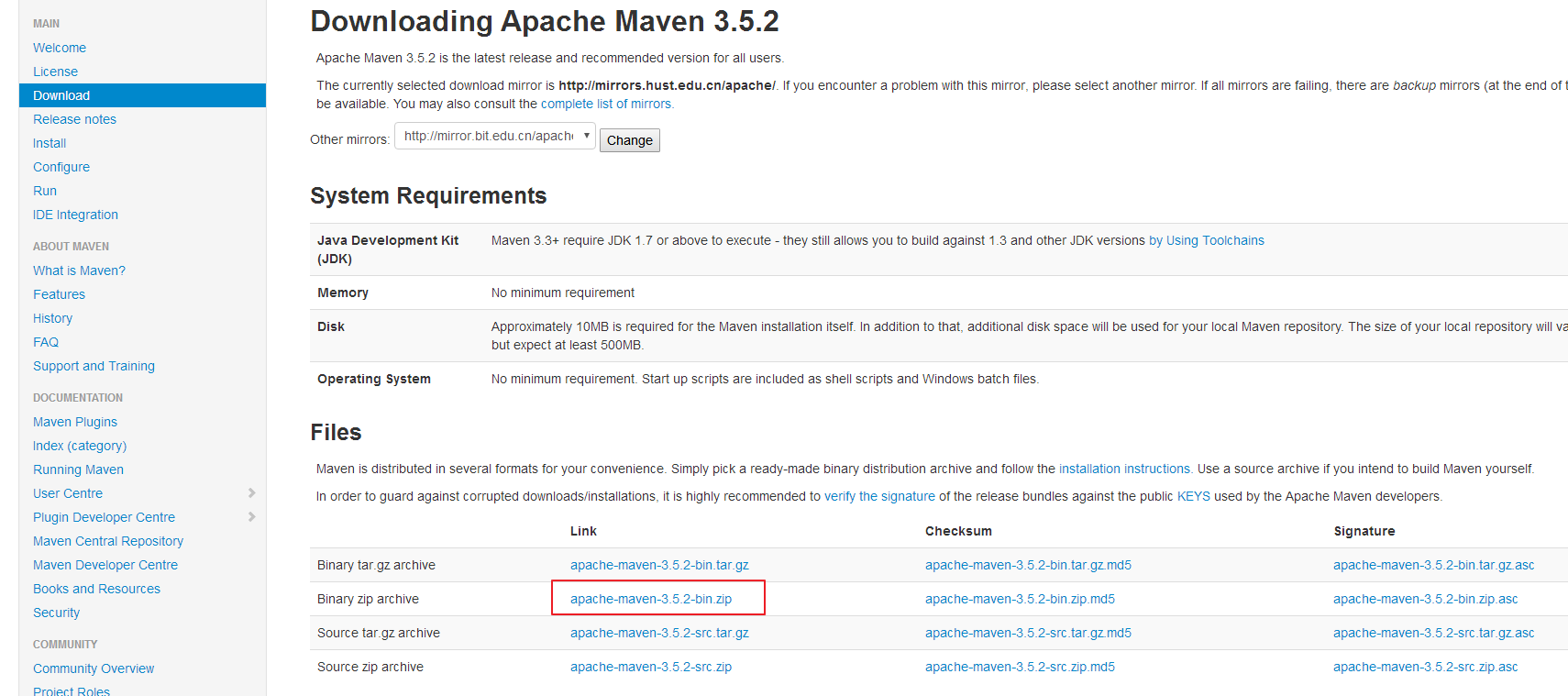The image size is (1568, 696).
Task: Download apache-maven-3.5.2-bin.tar.gz
Action: point(659,565)
